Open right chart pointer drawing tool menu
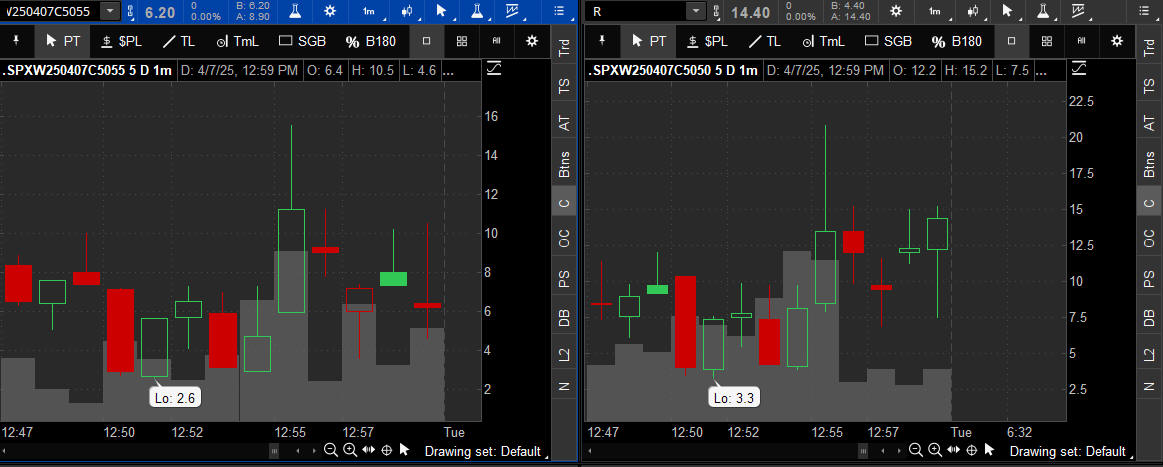 tap(1008, 11)
